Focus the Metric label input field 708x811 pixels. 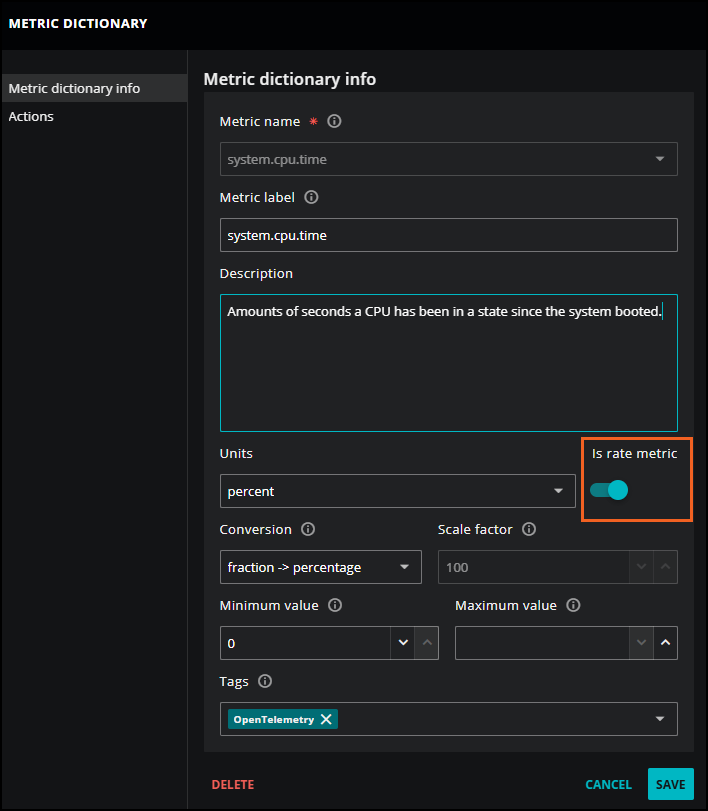coord(448,235)
